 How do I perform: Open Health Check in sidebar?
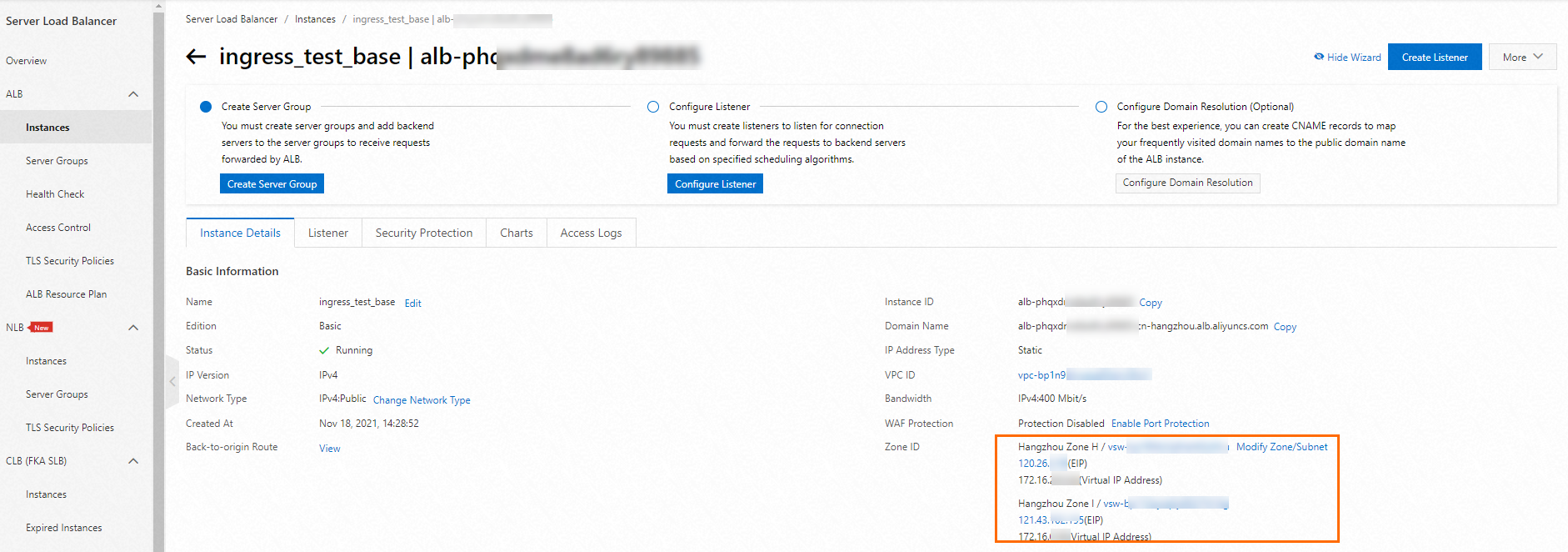coord(55,194)
